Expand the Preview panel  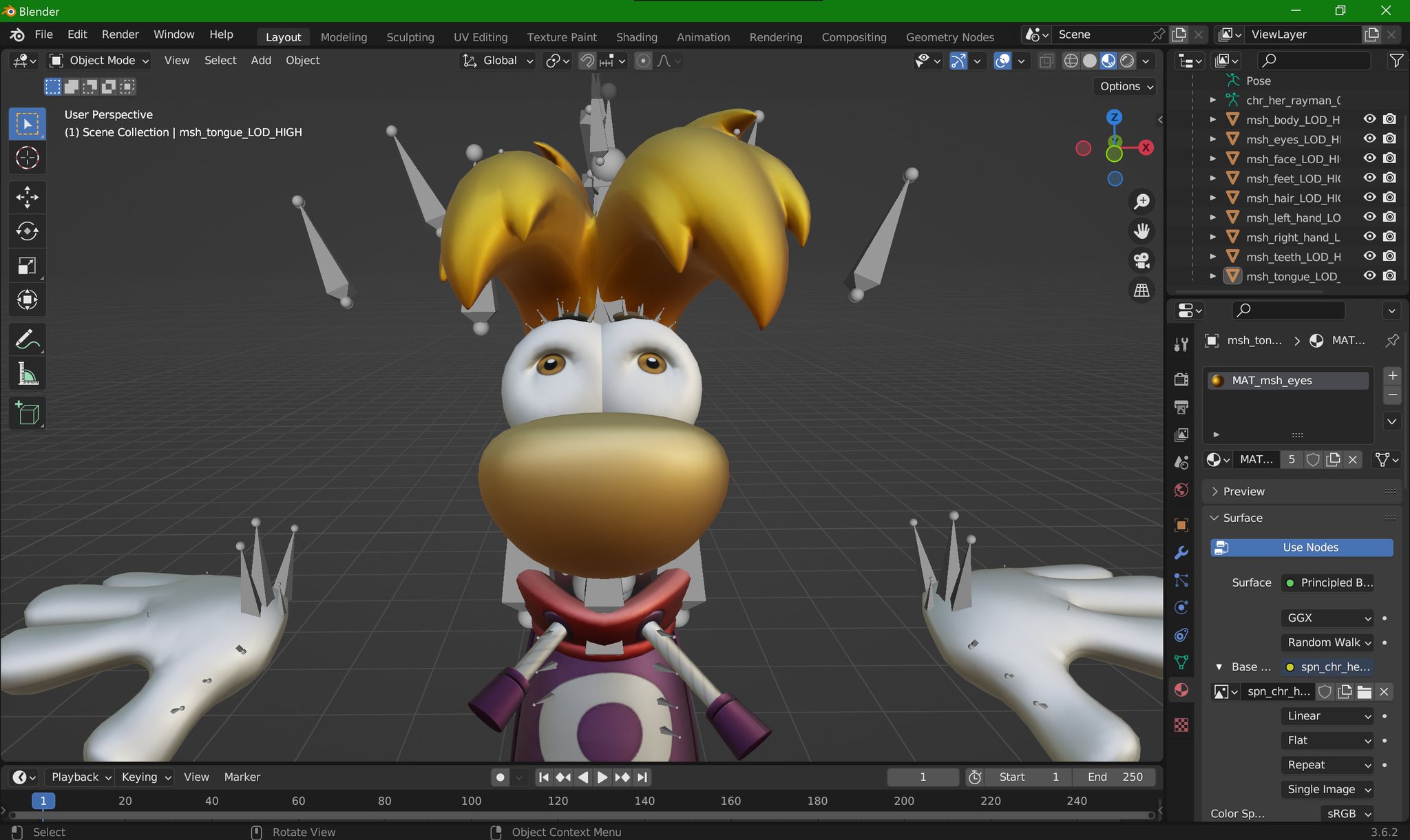1301,492
